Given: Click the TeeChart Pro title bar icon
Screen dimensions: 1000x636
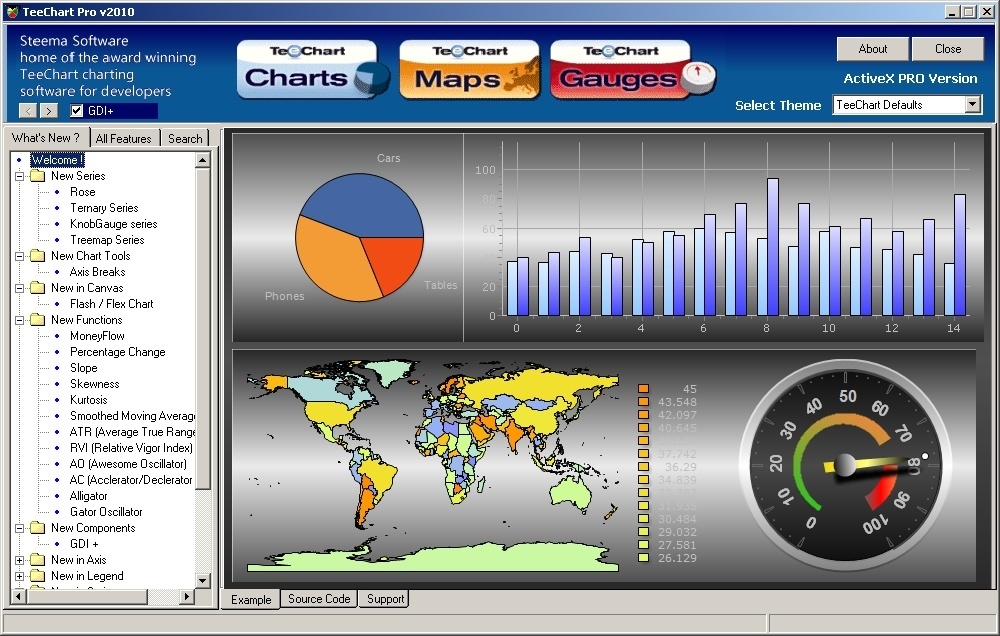Looking at the screenshot, I should 11,11.
